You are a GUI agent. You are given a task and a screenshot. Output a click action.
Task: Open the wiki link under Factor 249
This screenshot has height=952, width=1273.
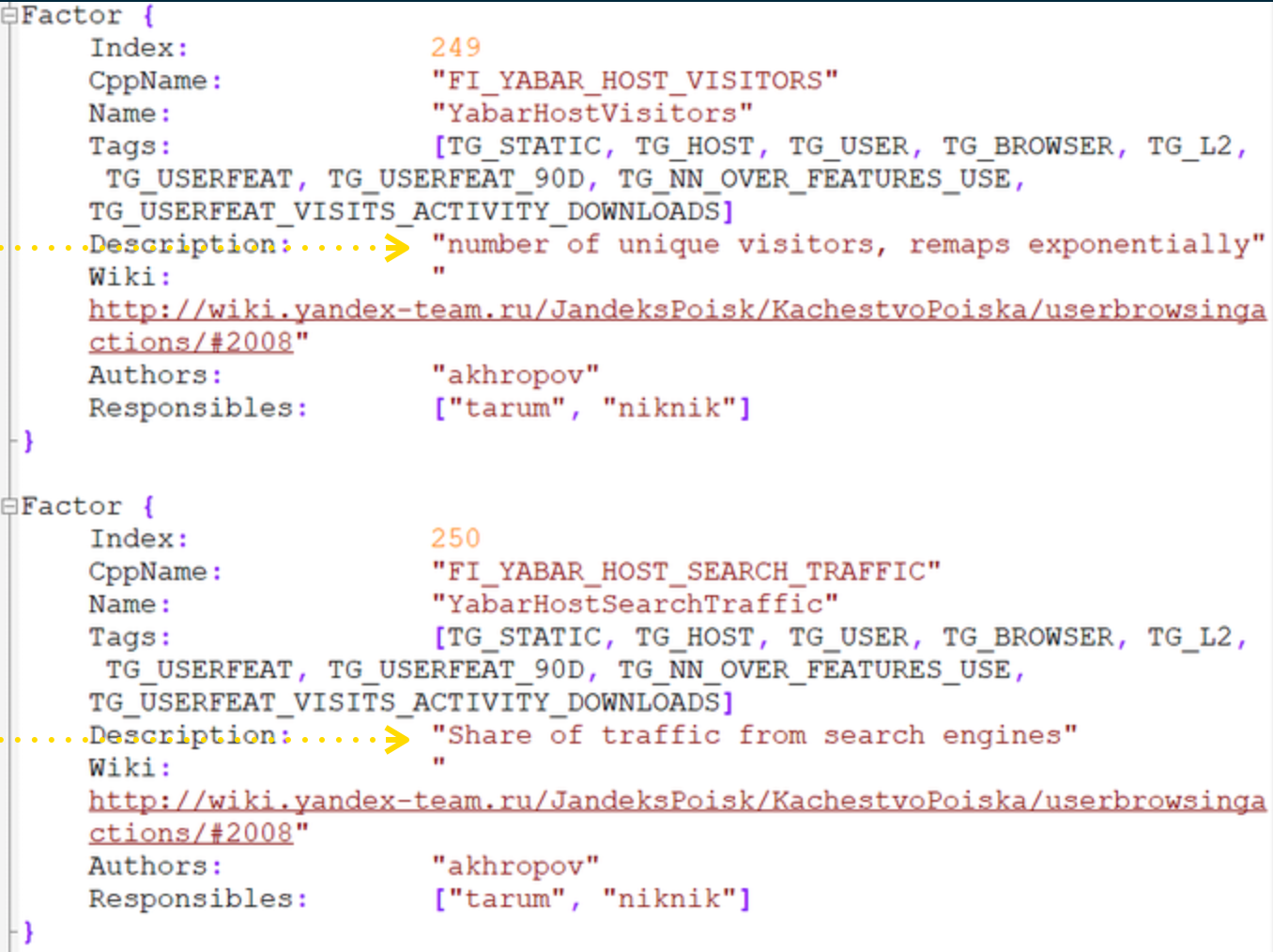[x=677, y=326]
